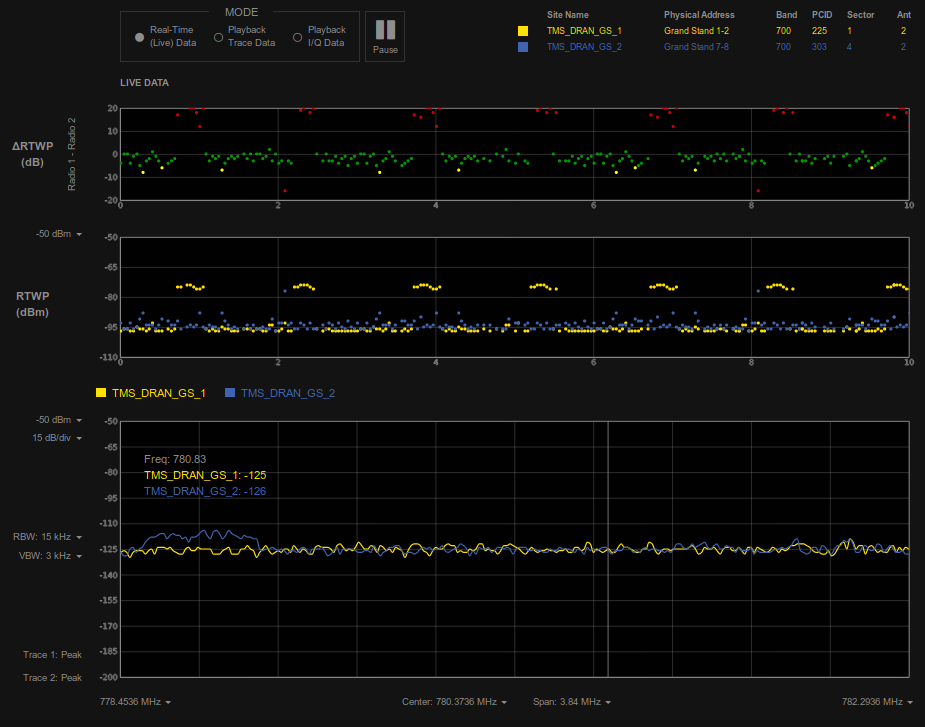Screen dimensions: 925x727
Task: Click site name TMS_DRAN_GS_1 in table
Action: (584, 31)
